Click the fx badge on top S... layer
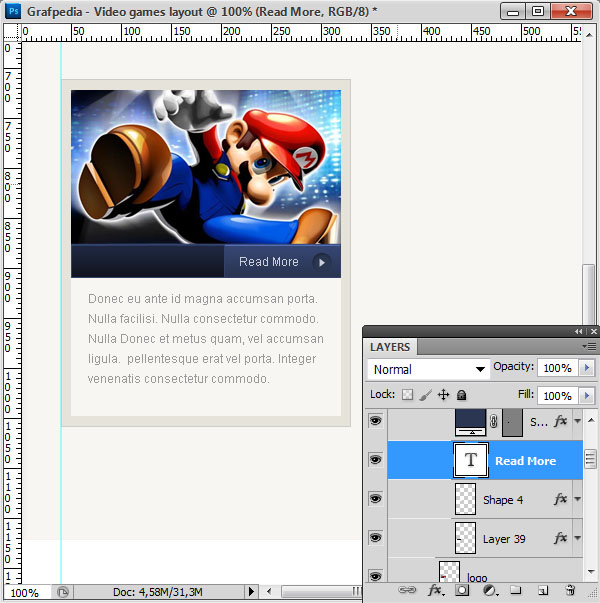This screenshot has height=603, width=600. (x=560, y=421)
